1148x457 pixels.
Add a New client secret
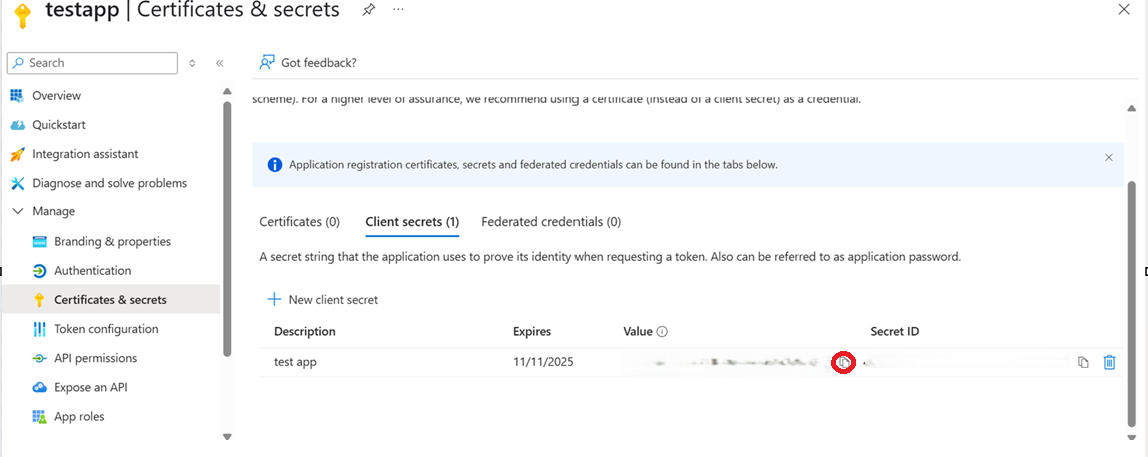click(322, 300)
